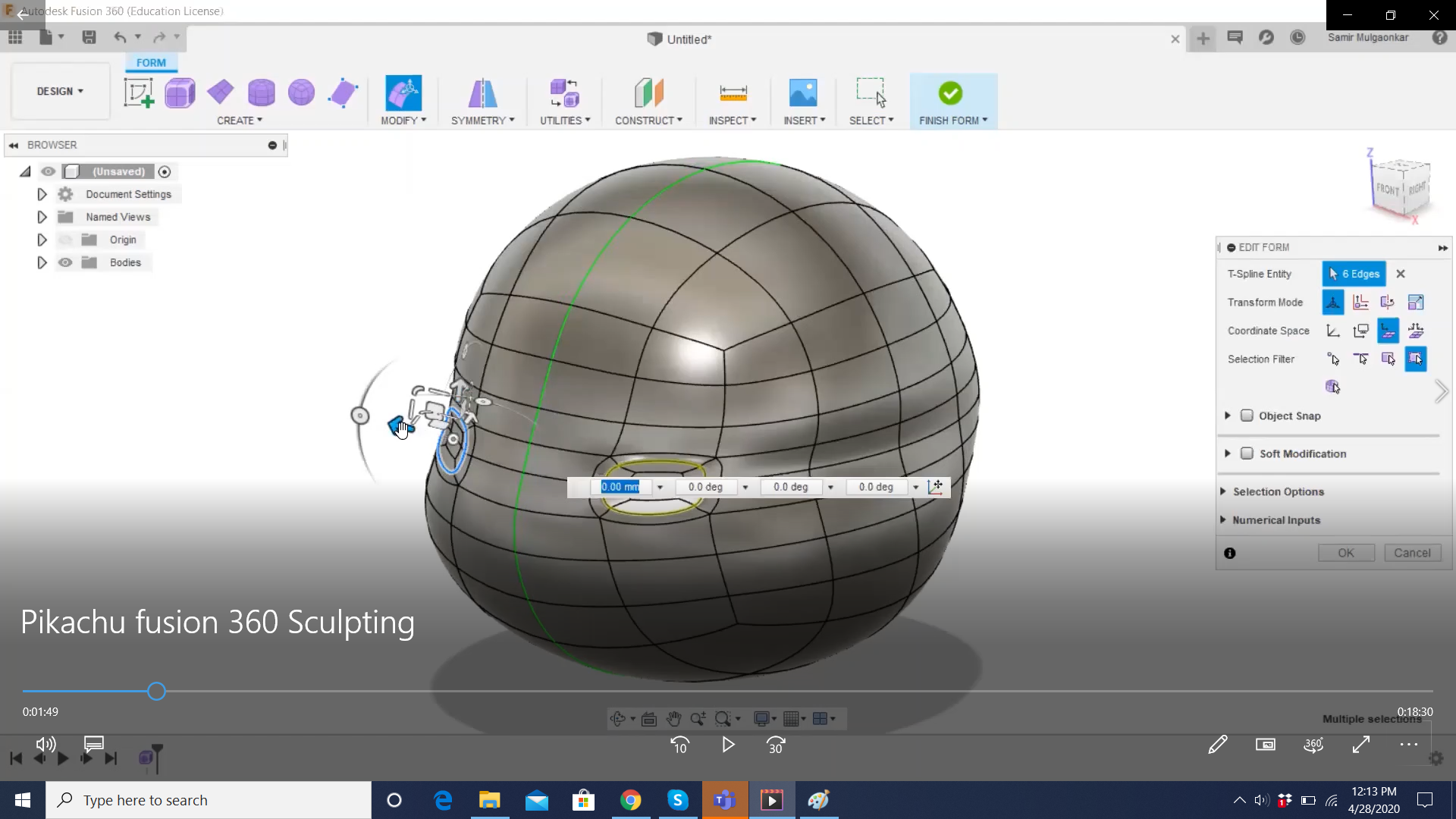Choose translation transform mode icon

pyautogui.click(x=1360, y=302)
